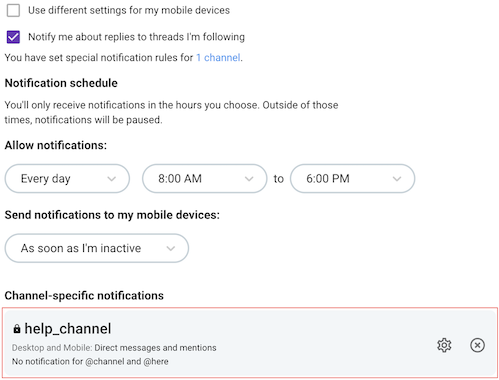Click the chevron in 6:00 PM selector

point(397,179)
